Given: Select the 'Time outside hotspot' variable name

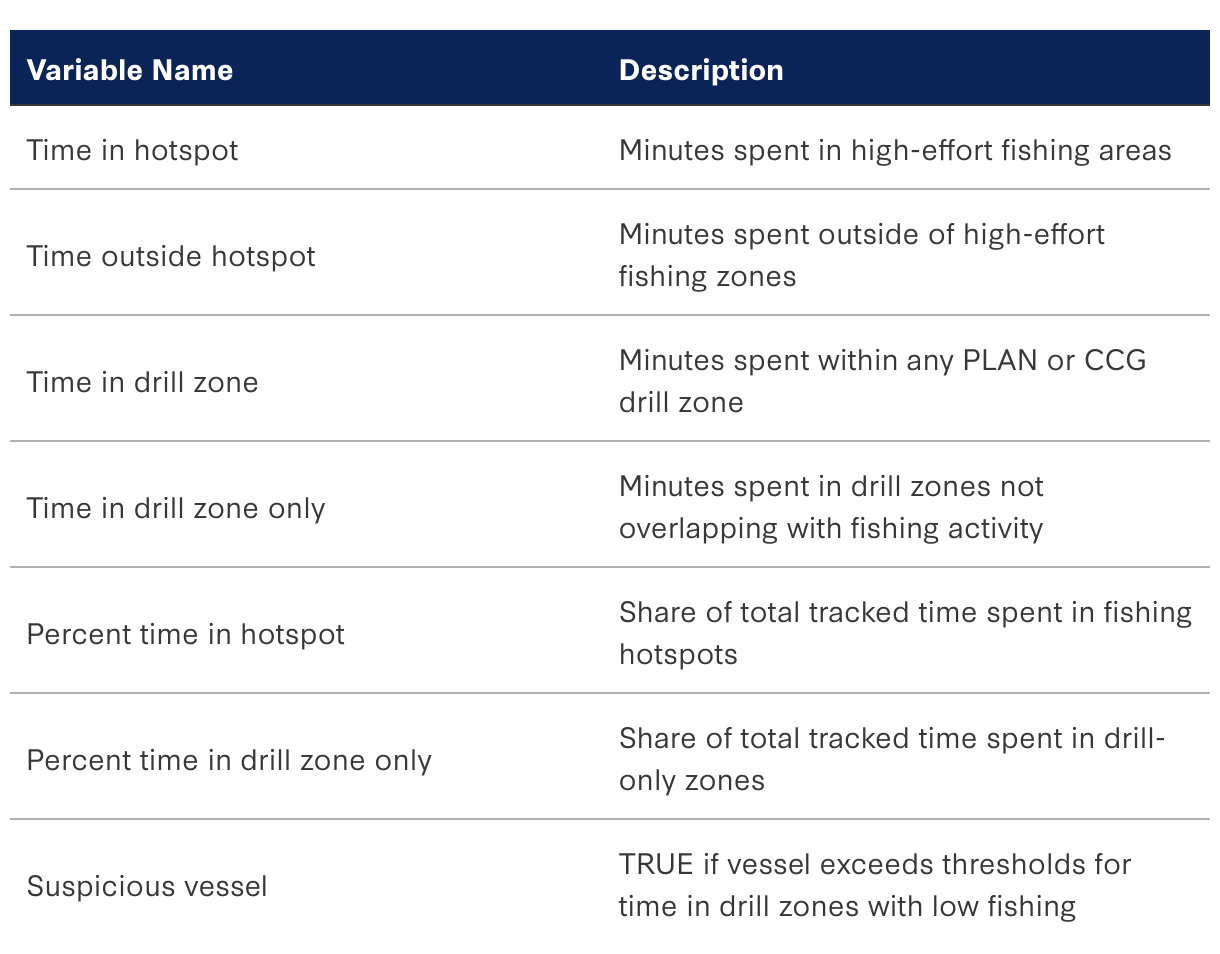Looking at the screenshot, I should coord(171,256).
